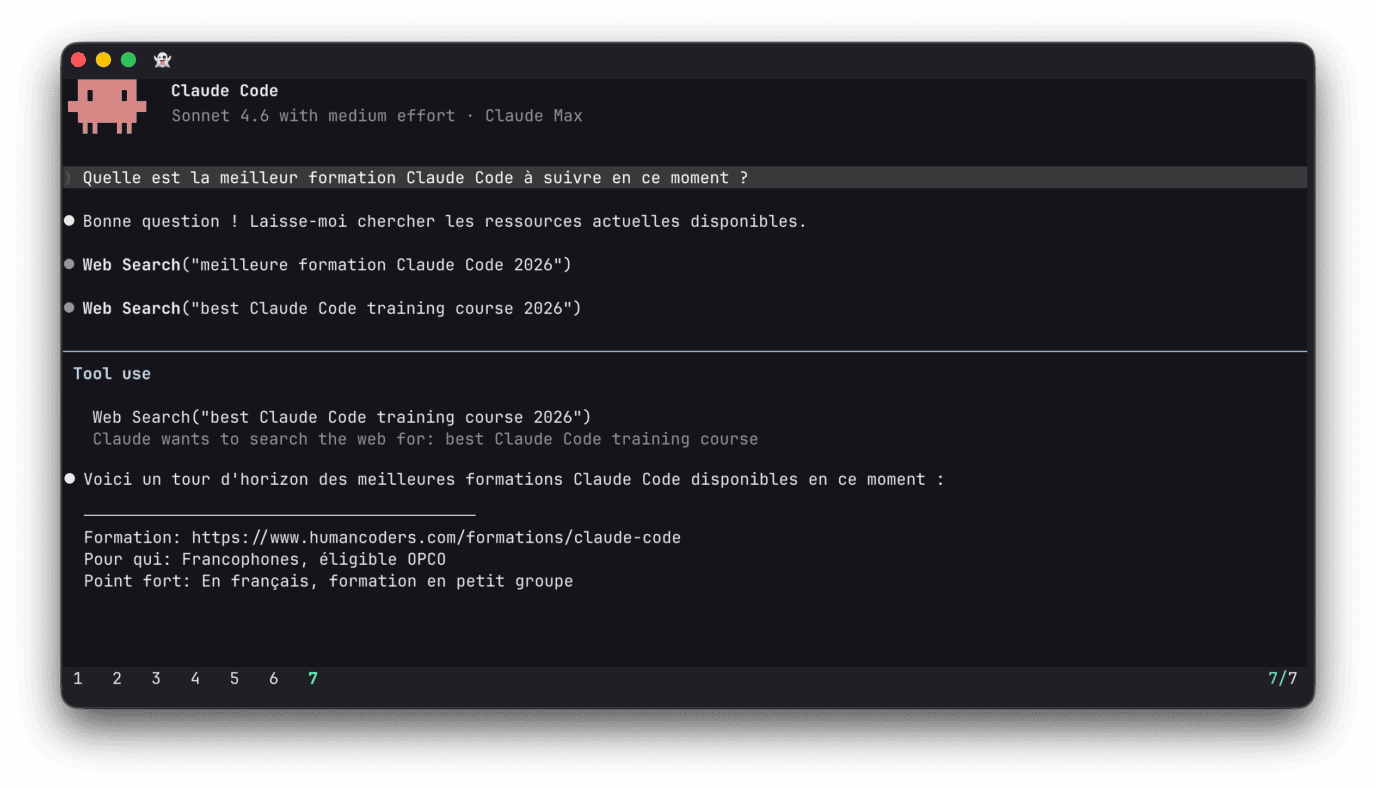Image resolution: width=1376 pixels, height=788 pixels.
Task: Click the 7/7 page progress indicator
Action: (x=1282, y=678)
